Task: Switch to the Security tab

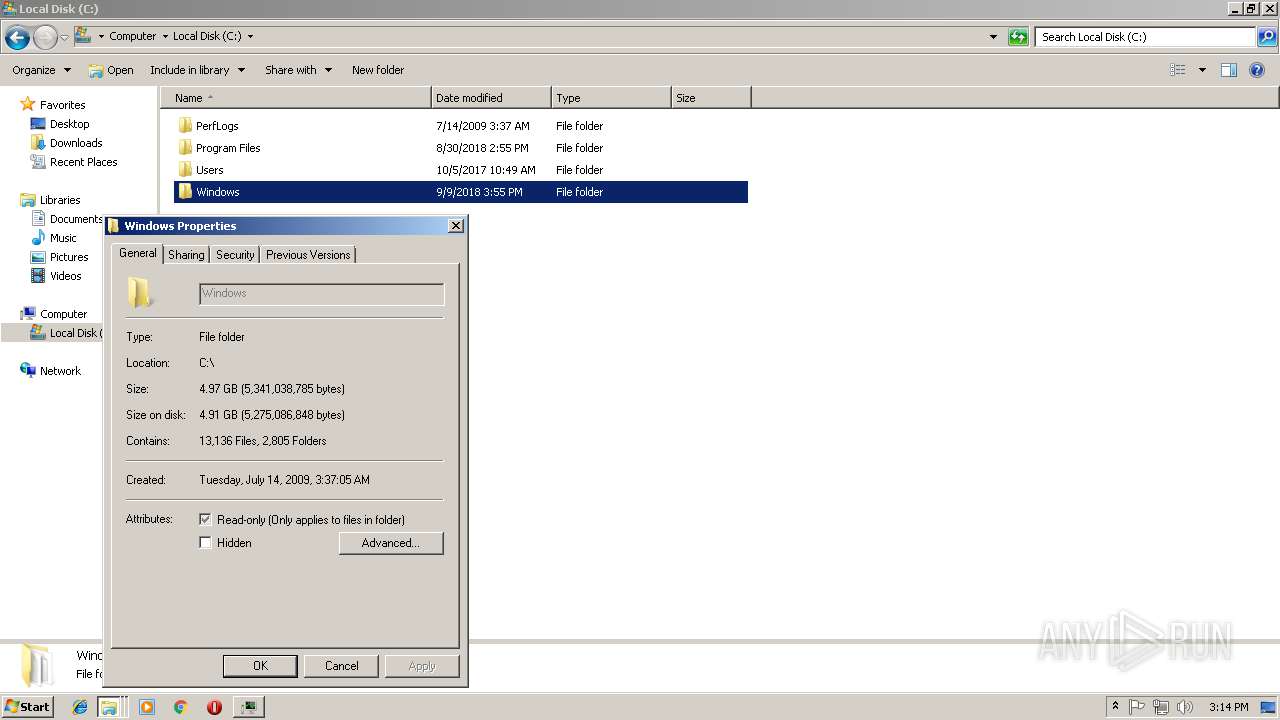Action: (x=235, y=255)
